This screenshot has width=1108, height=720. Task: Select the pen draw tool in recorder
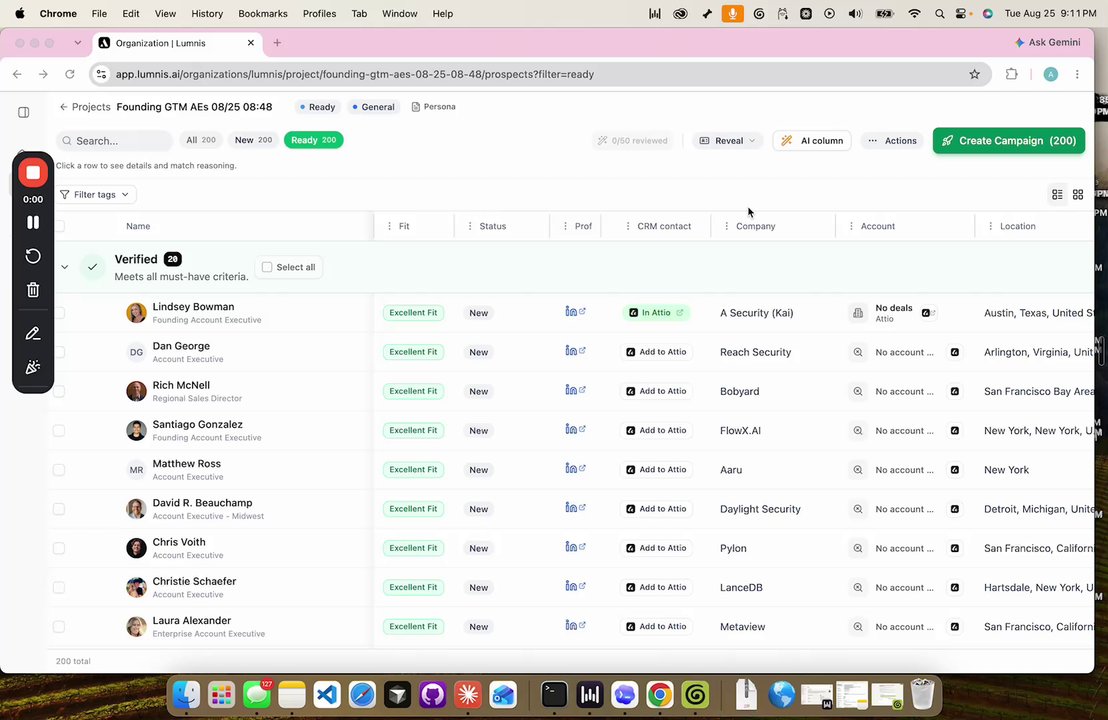point(33,333)
